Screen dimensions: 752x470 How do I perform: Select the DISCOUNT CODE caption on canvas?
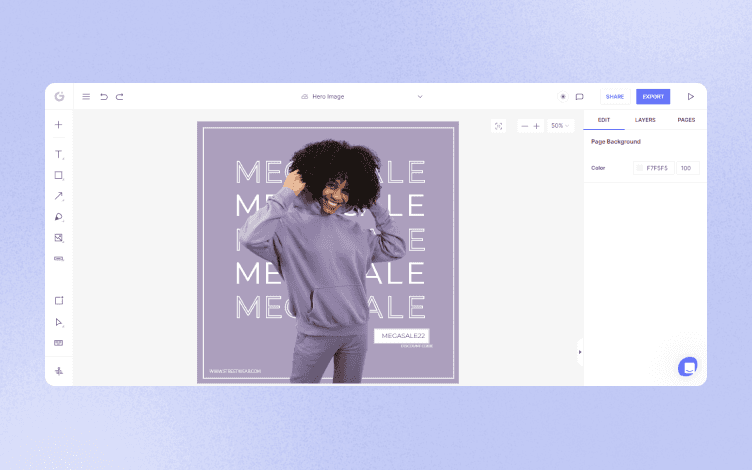pos(417,346)
